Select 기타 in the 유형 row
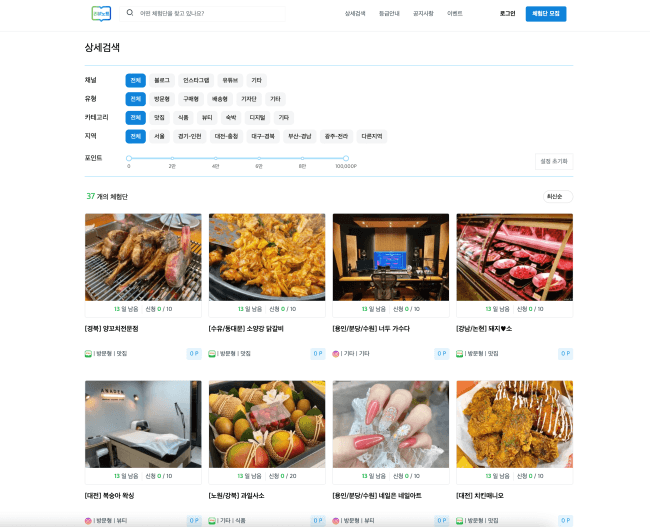 pos(275,99)
